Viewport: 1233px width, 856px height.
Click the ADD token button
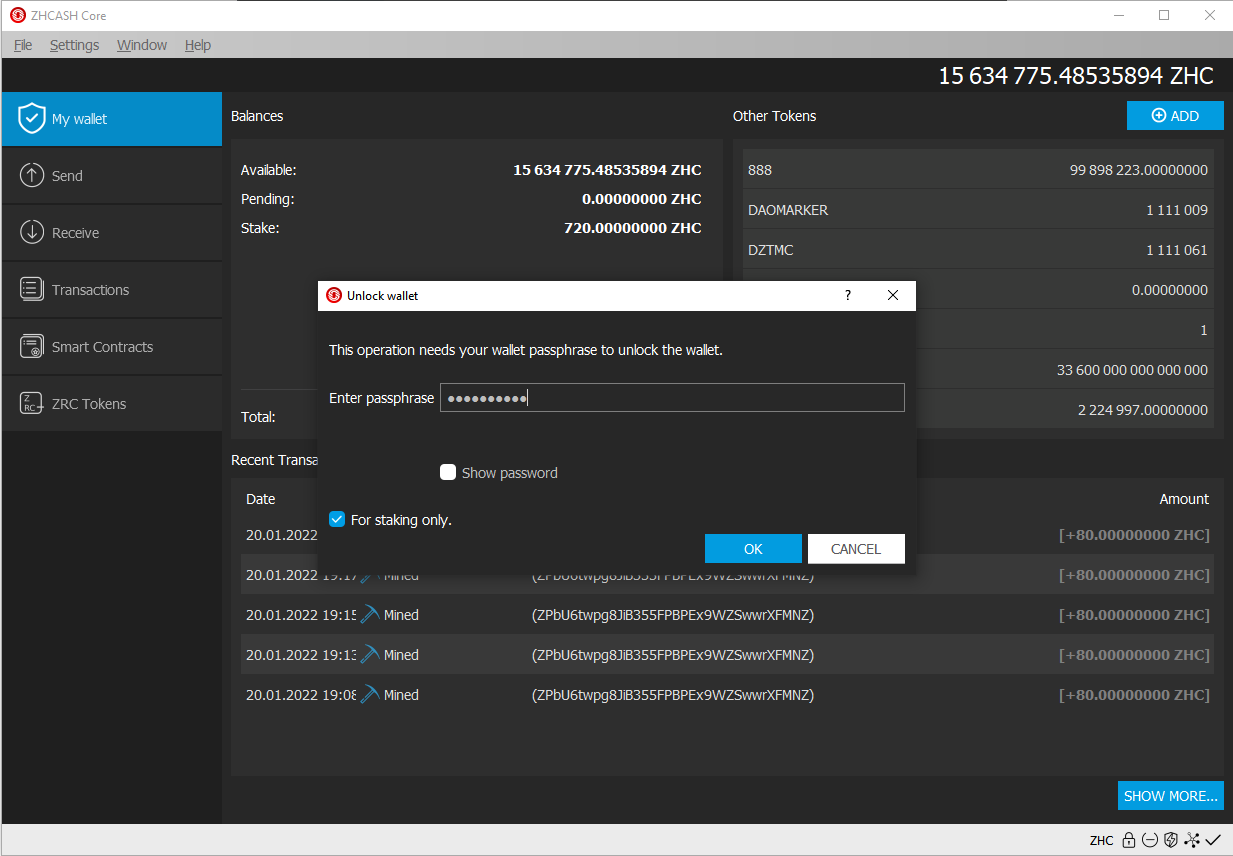point(1175,116)
